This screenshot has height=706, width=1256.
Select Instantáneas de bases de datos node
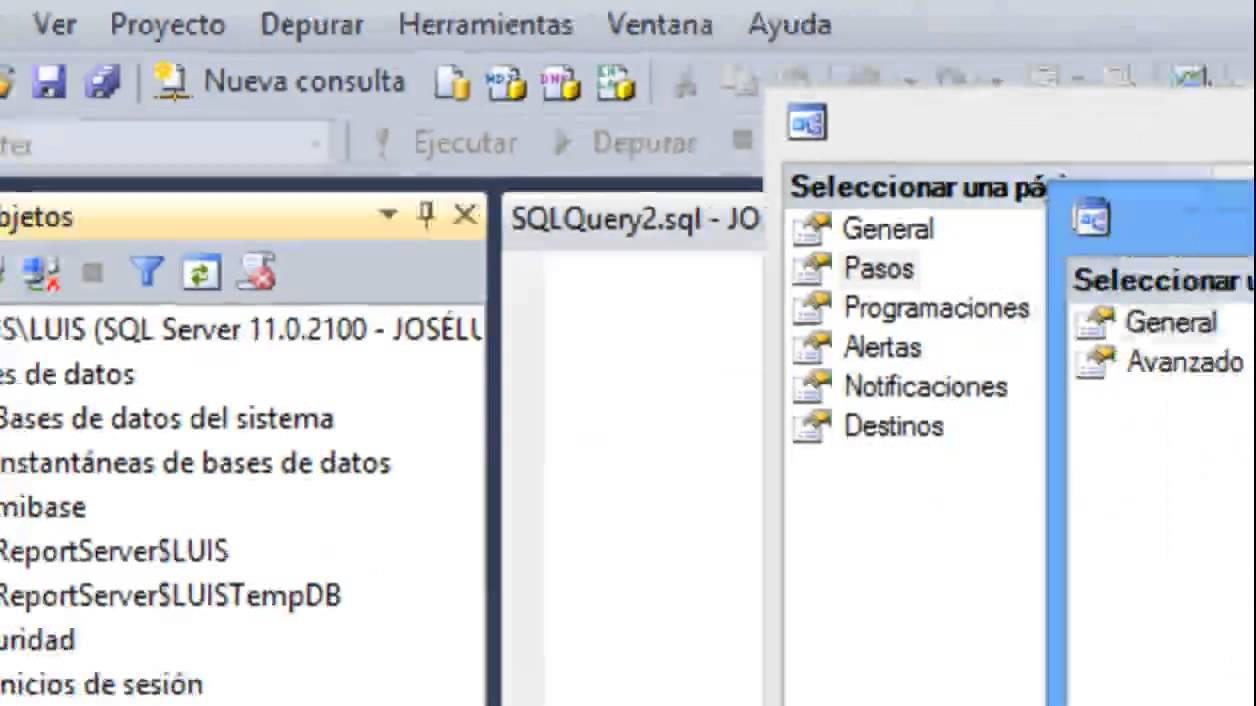195,463
